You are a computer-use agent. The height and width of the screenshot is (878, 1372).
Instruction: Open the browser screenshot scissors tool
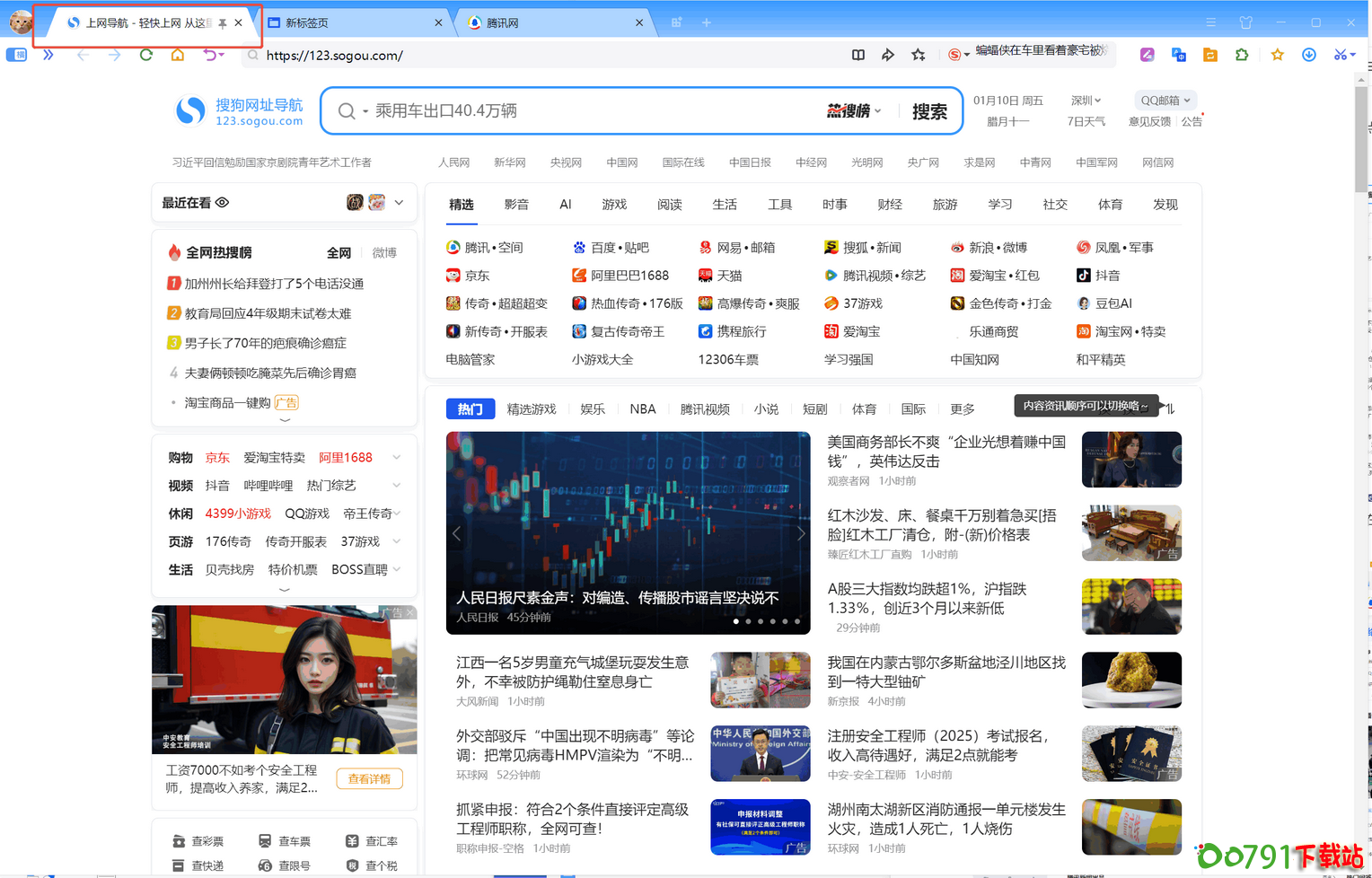1338,55
